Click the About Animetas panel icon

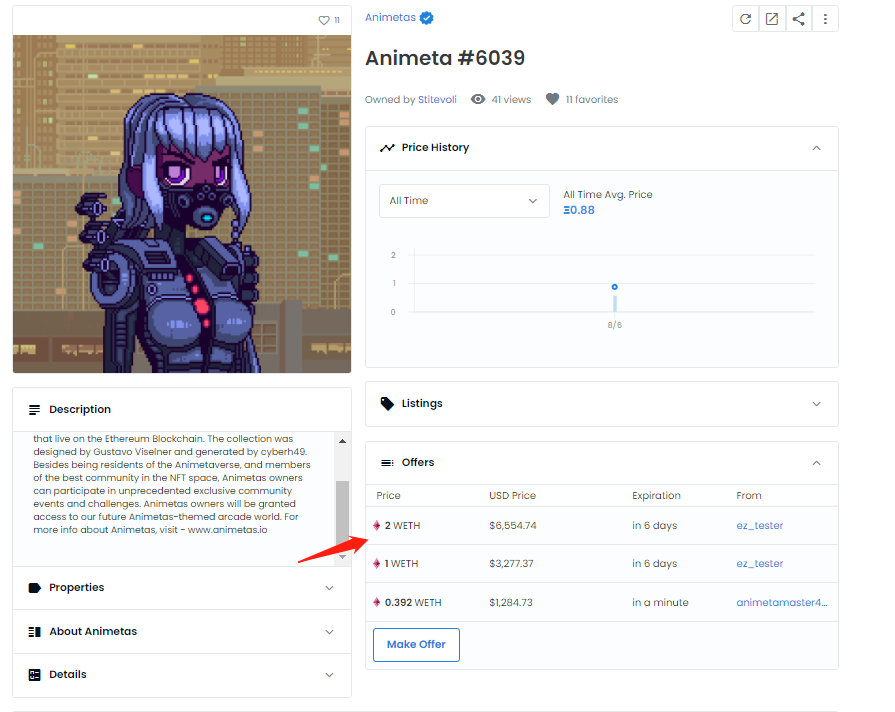click(34, 631)
